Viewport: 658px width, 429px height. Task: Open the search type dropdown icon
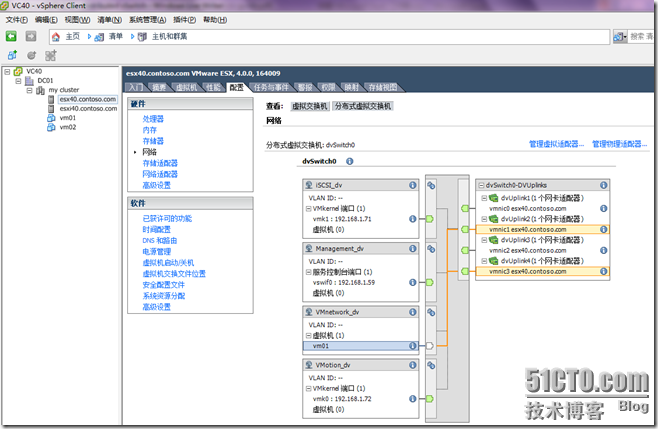coord(620,37)
